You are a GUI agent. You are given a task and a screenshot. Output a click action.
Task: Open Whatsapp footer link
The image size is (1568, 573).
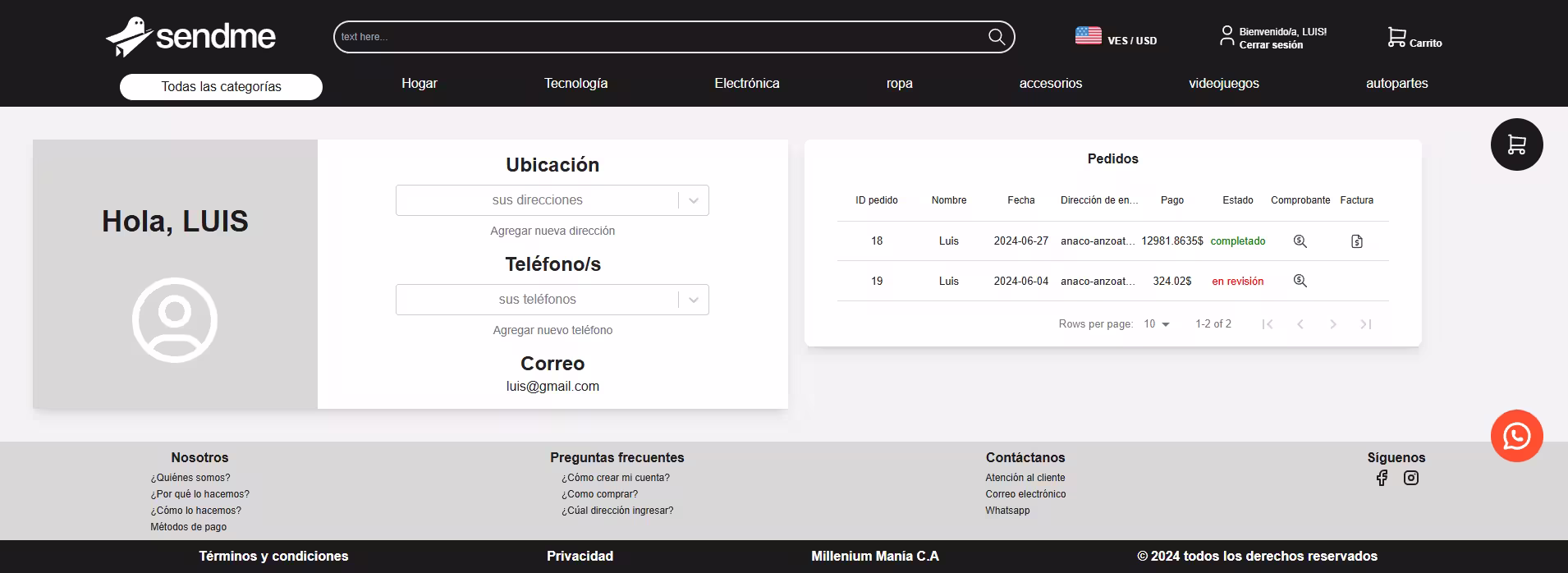coord(1007,511)
